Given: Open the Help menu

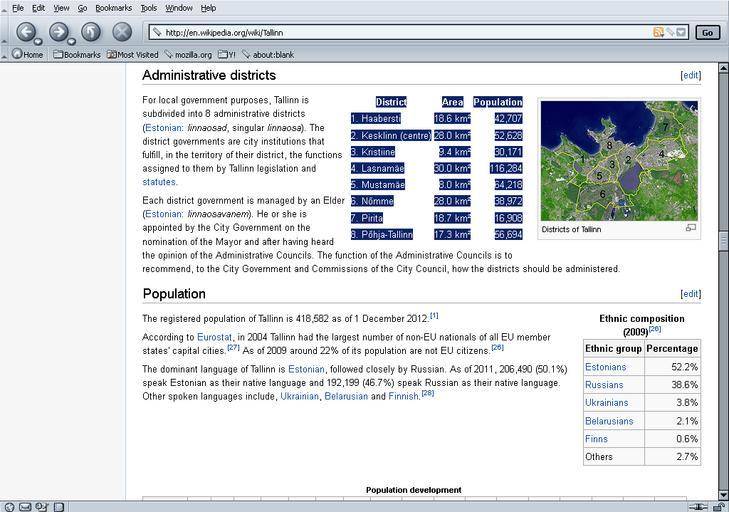Looking at the screenshot, I should (208, 8).
